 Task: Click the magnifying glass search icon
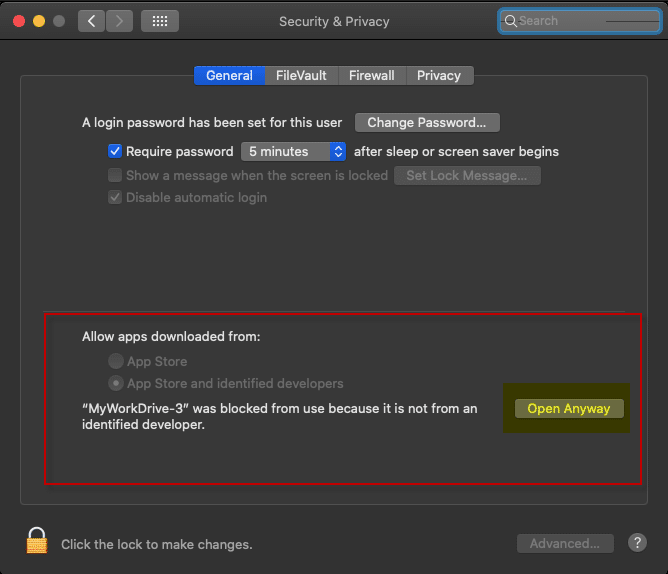(511, 21)
